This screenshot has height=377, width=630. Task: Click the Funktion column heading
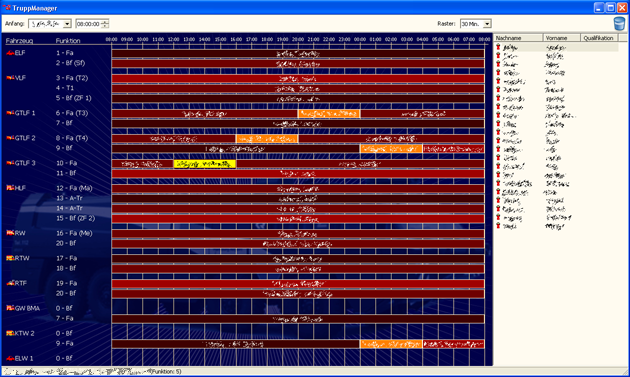[x=68, y=41]
